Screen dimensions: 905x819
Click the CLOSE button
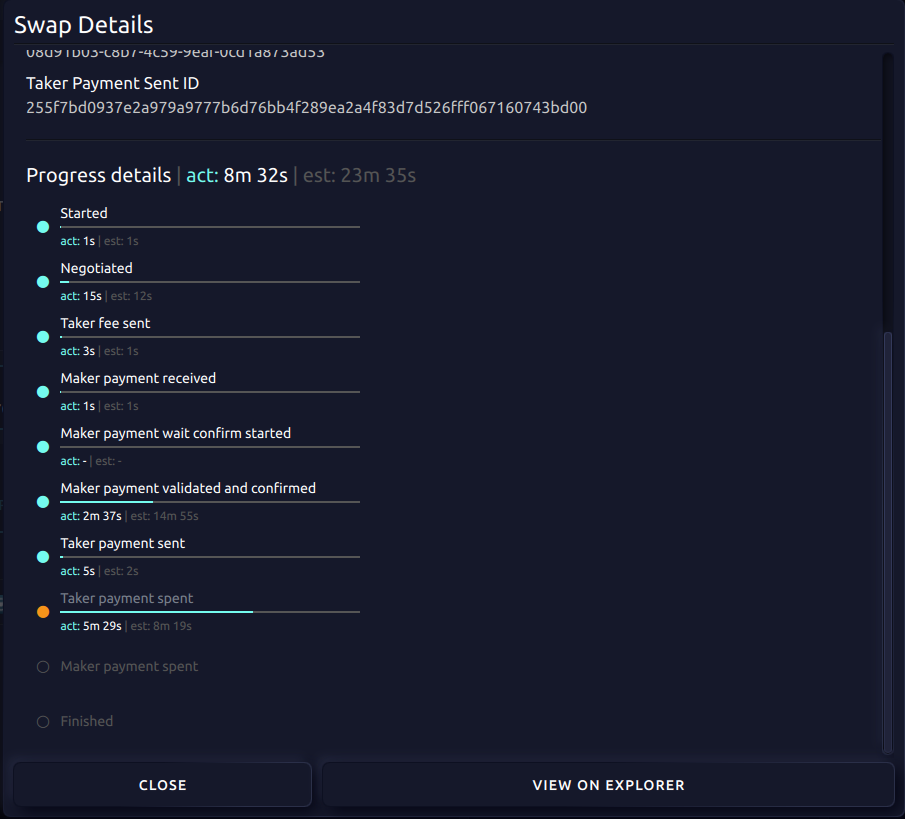tap(162, 784)
